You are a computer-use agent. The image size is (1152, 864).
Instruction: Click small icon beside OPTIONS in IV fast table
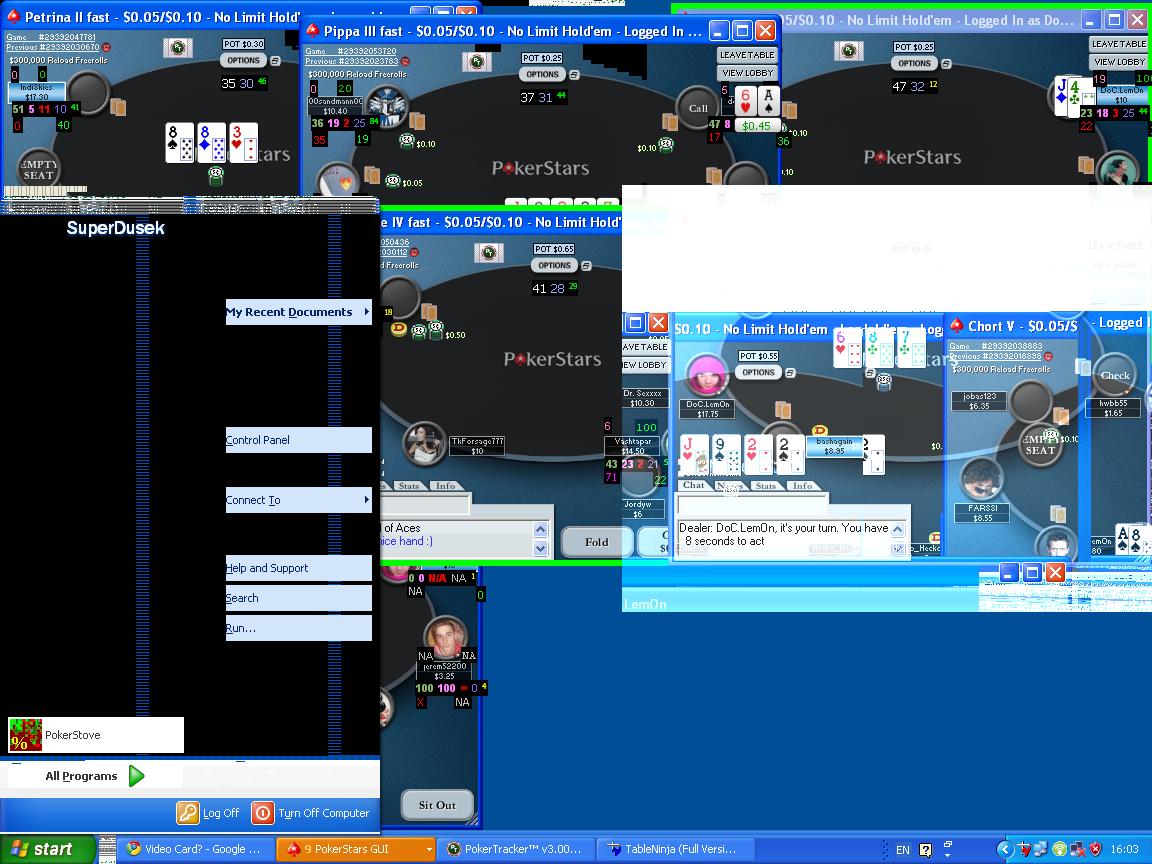coord(586,266)
